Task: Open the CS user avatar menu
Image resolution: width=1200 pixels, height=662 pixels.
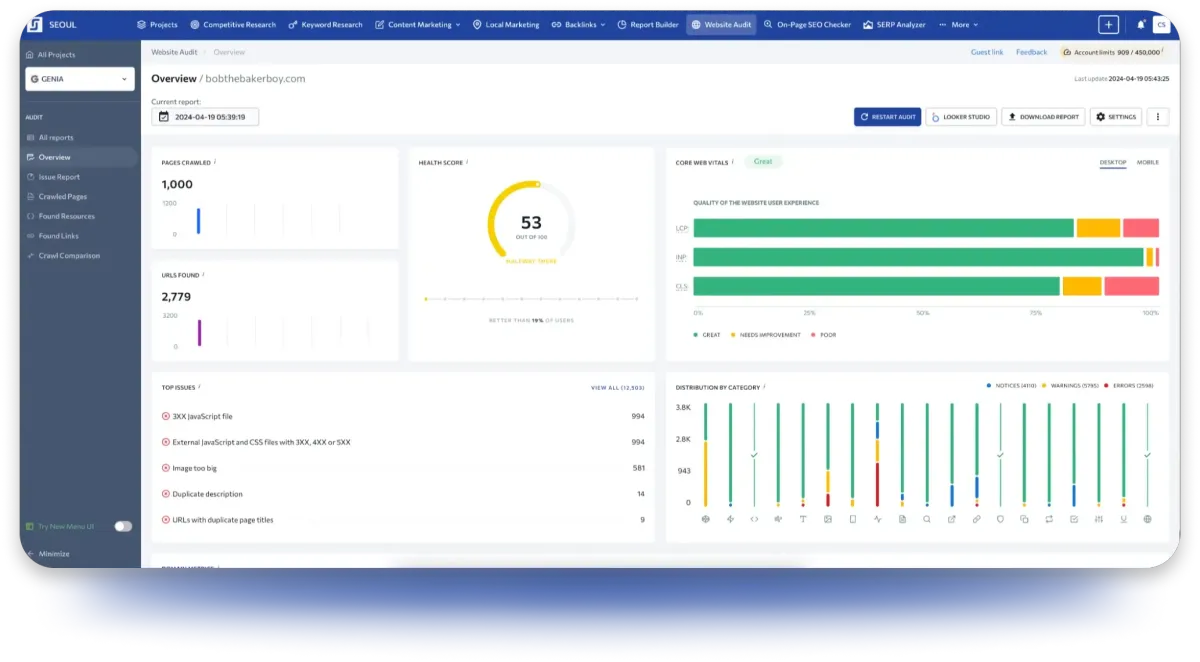Action: tap(1160, 25)
